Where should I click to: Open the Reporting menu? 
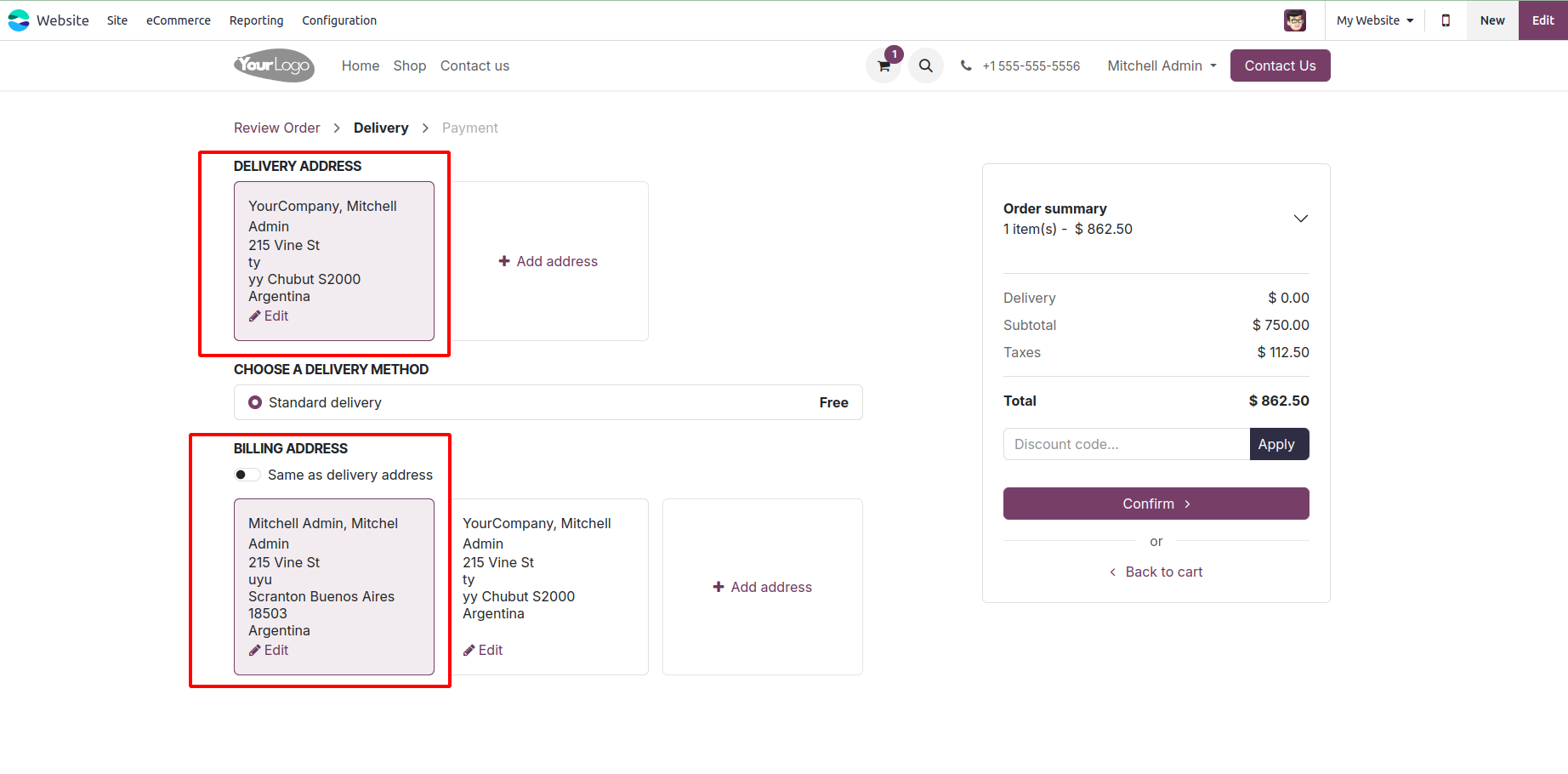point(256,20)
